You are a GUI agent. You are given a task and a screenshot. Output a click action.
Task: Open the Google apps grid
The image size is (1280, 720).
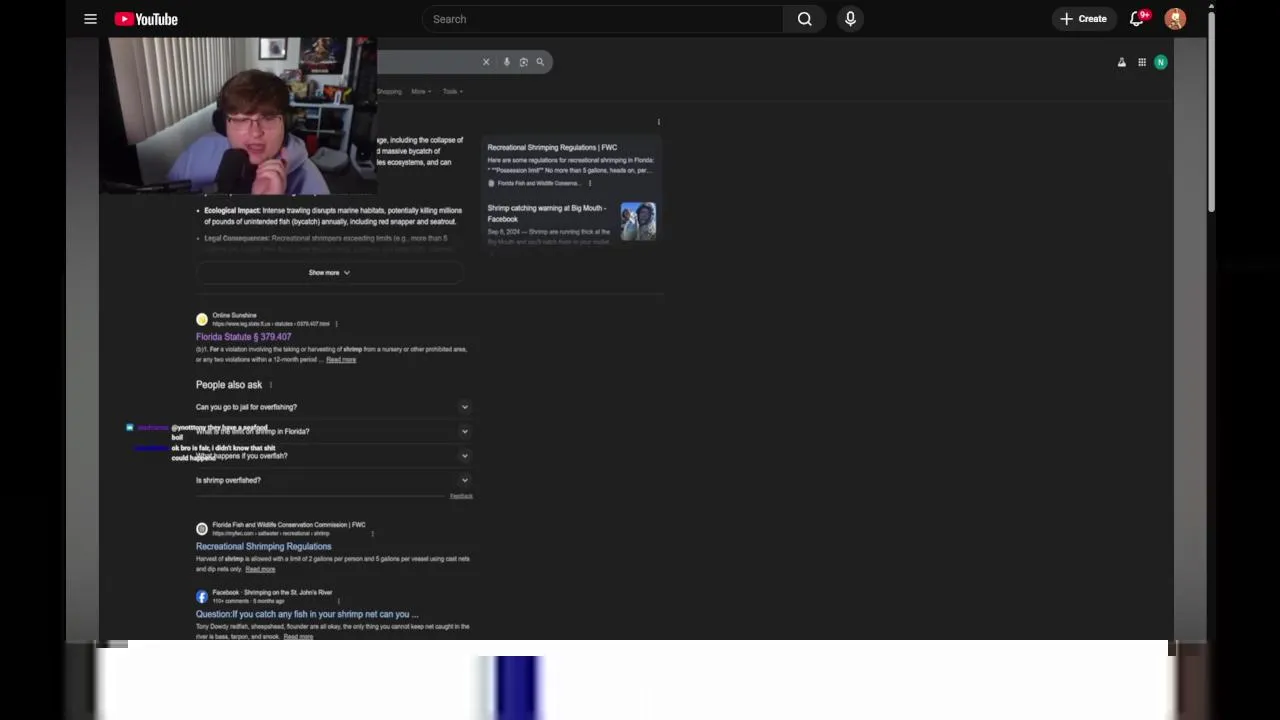(x=1141, y=62)
